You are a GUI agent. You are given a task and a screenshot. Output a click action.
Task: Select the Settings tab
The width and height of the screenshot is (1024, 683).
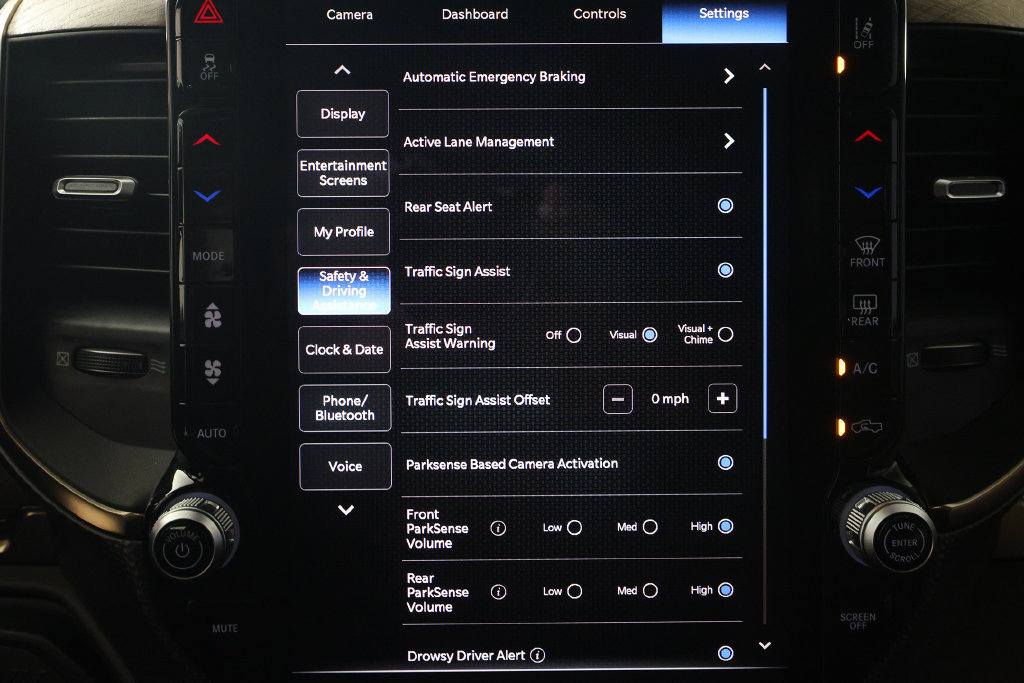[x=724, y=21]
